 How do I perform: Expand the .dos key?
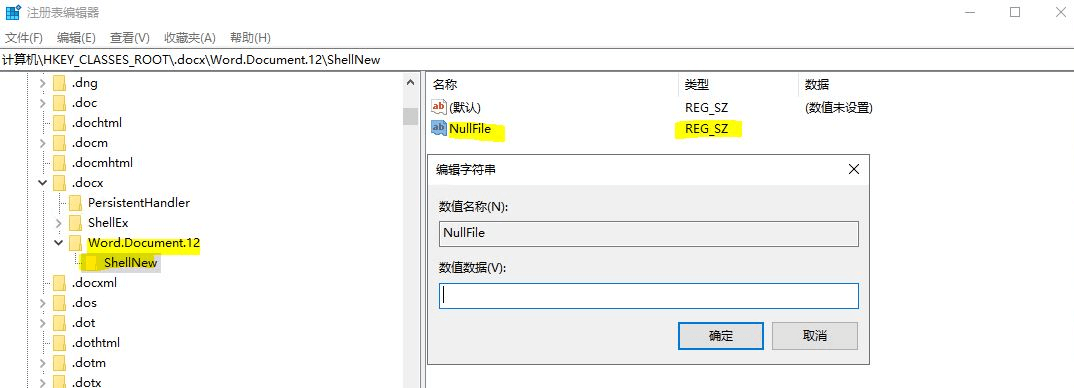pyautogui.click(x=42, y=303)
